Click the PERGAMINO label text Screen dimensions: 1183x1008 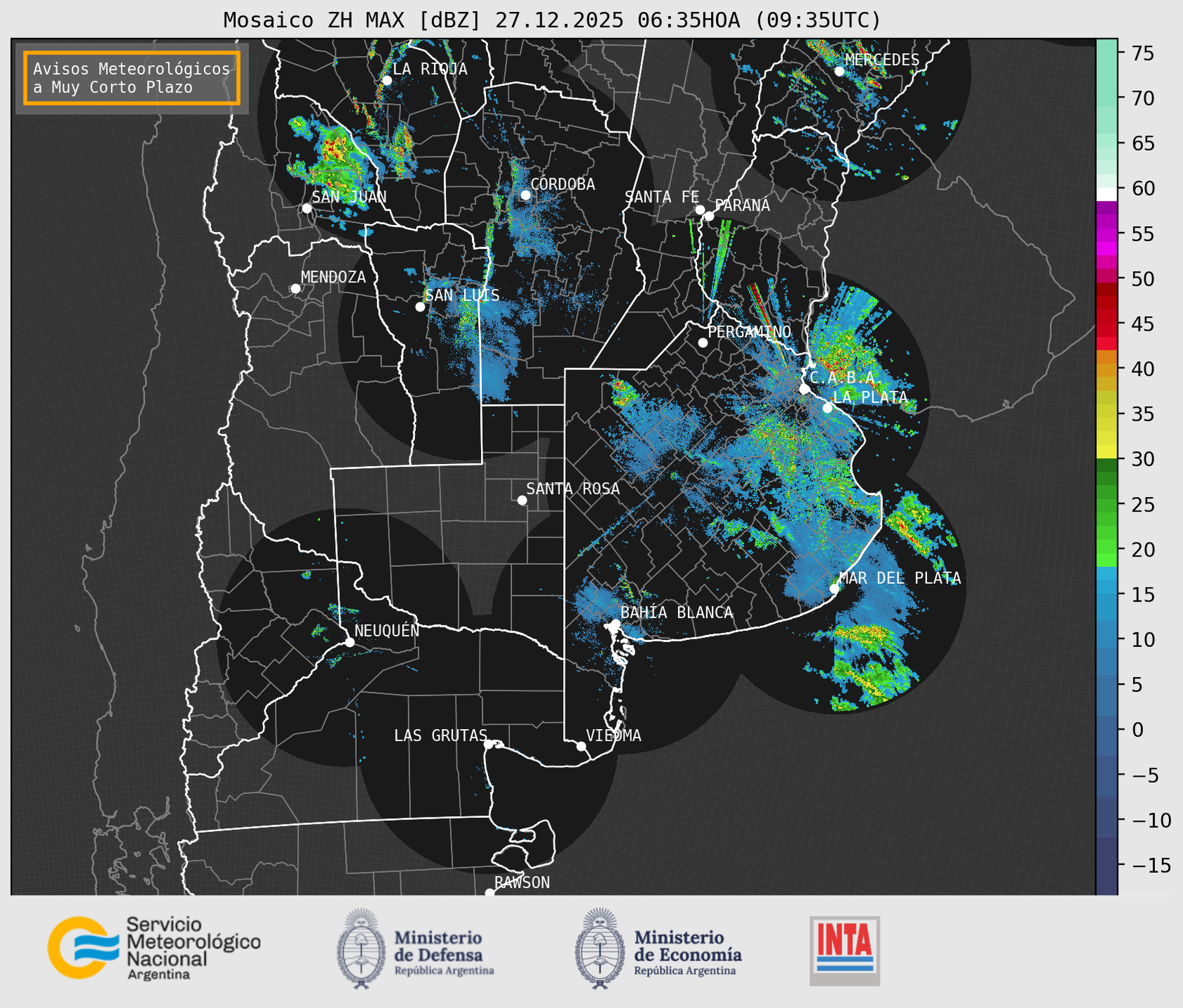point(750,332)
